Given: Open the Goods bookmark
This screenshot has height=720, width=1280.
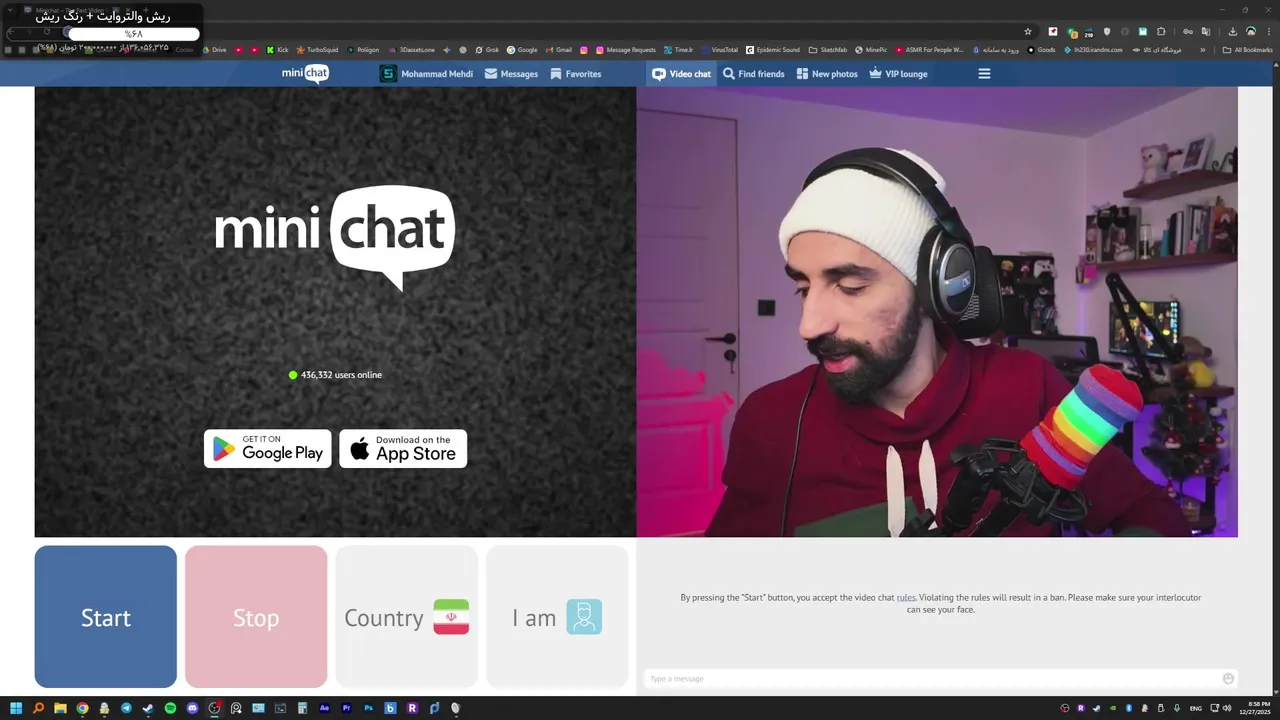Looking at the screenshot, I should (x=1041, y=50).
